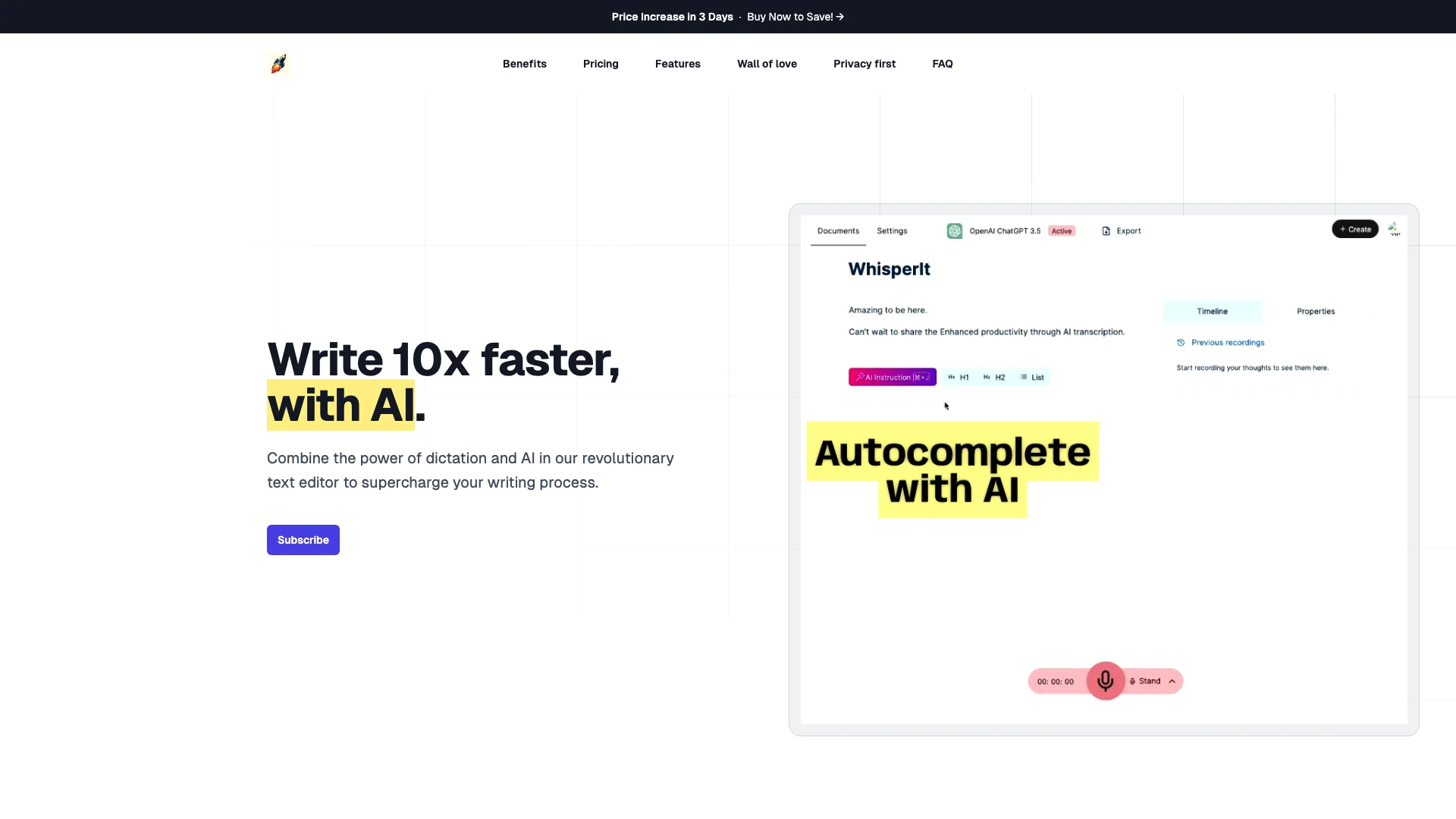Switch to the Settings tab

click(891, 230)
